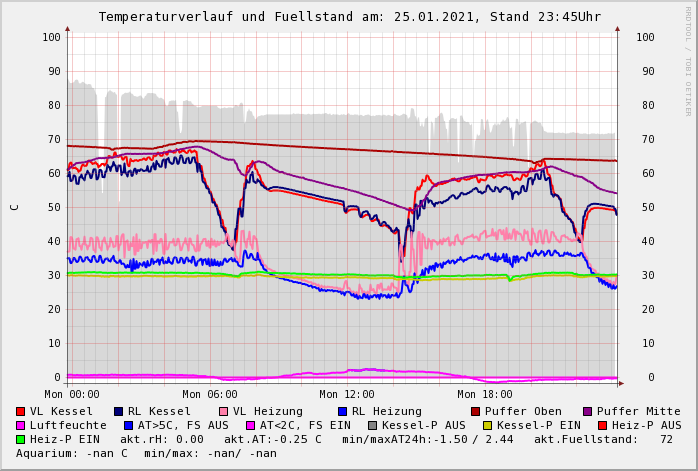Click the Temperaturverlauf und Fuellstand chart title
This screenshot has height=471, width=698.
pos(349,17)
